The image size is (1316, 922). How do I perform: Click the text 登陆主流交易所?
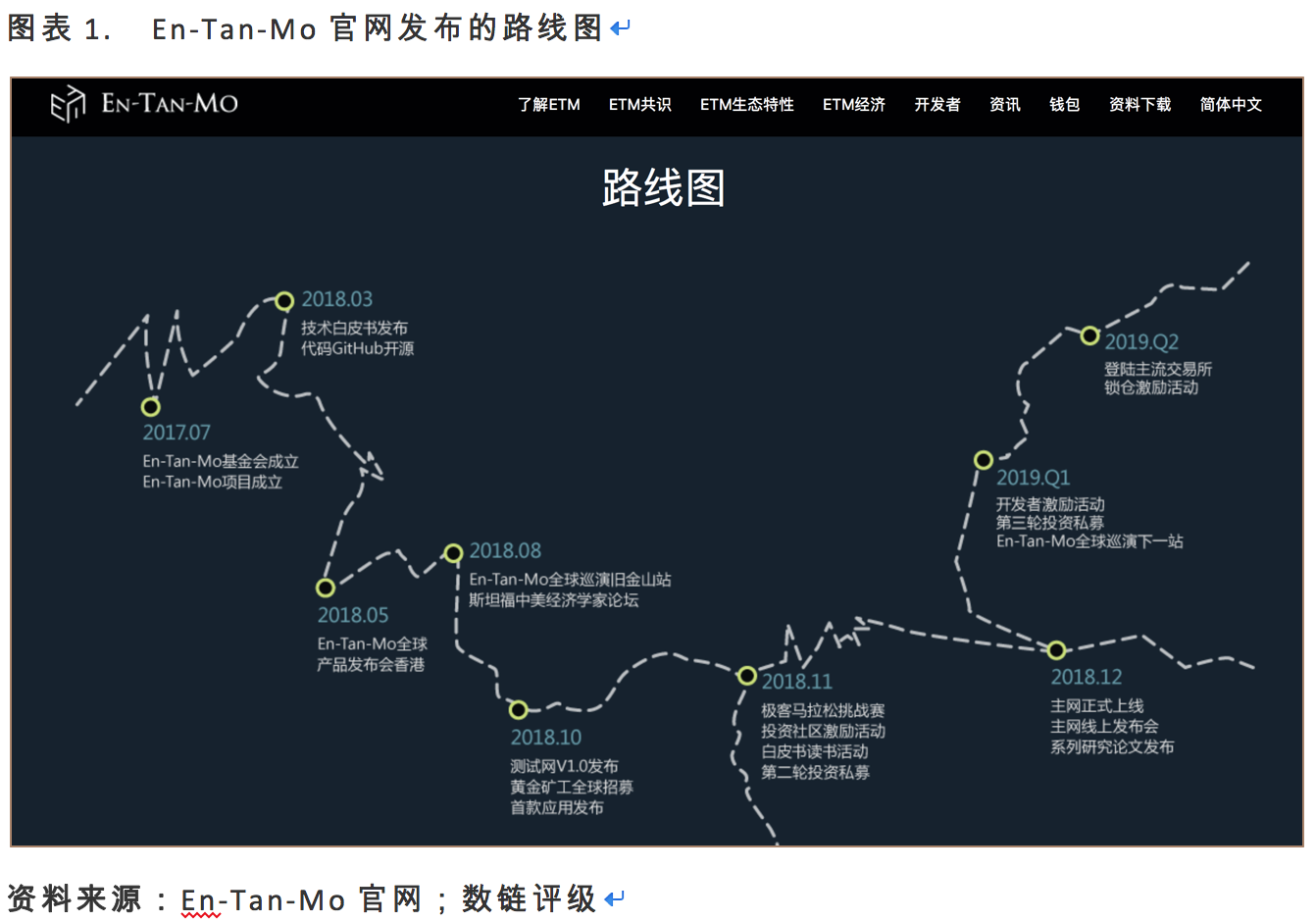click(1158, 369)
